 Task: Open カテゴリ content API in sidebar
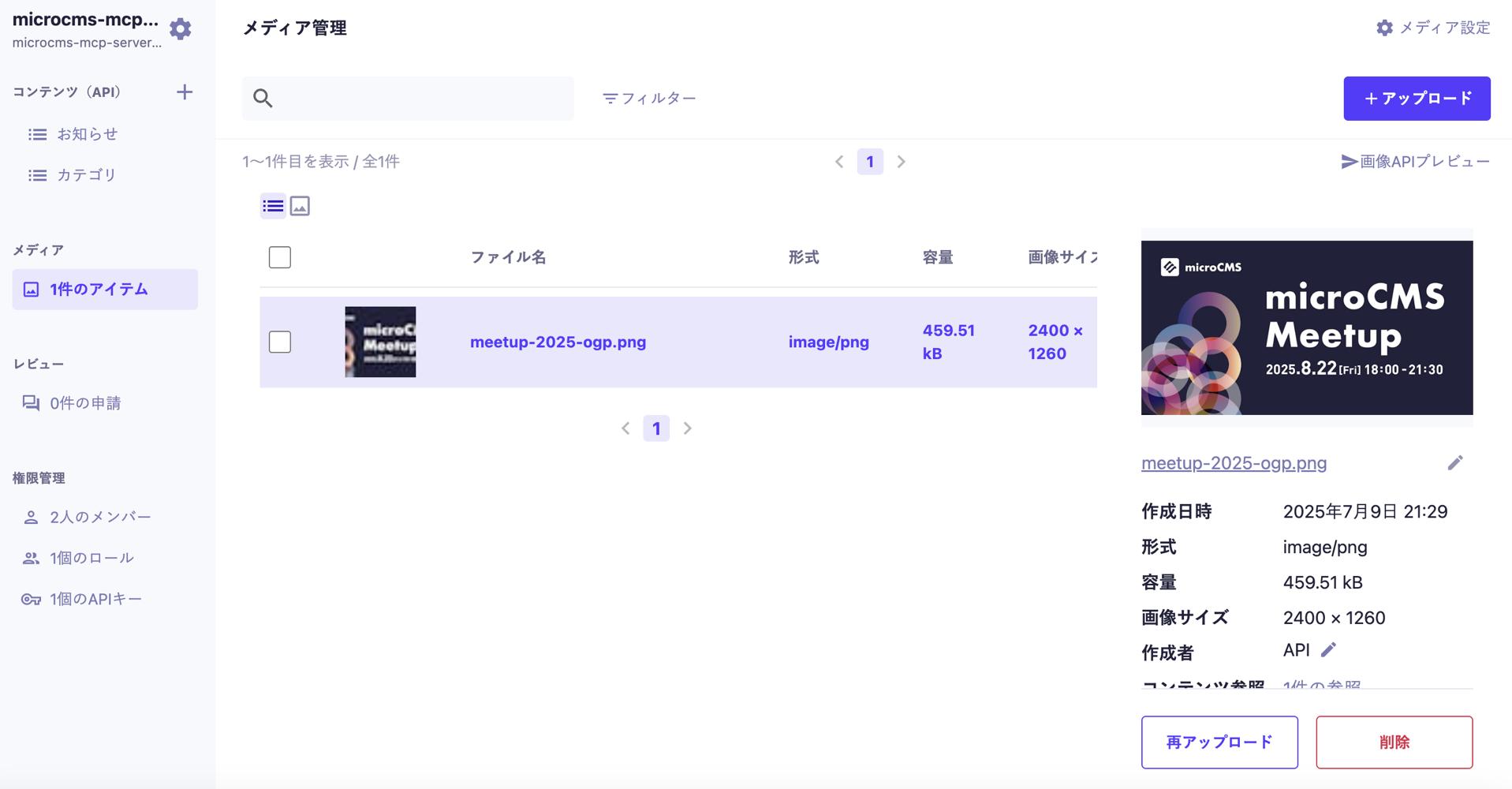tap(86, 175)
